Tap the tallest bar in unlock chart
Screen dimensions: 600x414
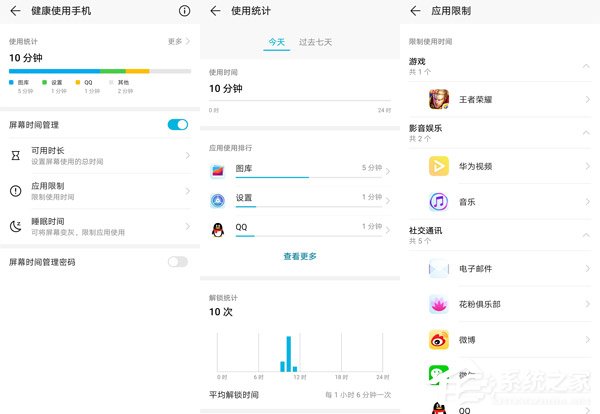click(289, 354)
